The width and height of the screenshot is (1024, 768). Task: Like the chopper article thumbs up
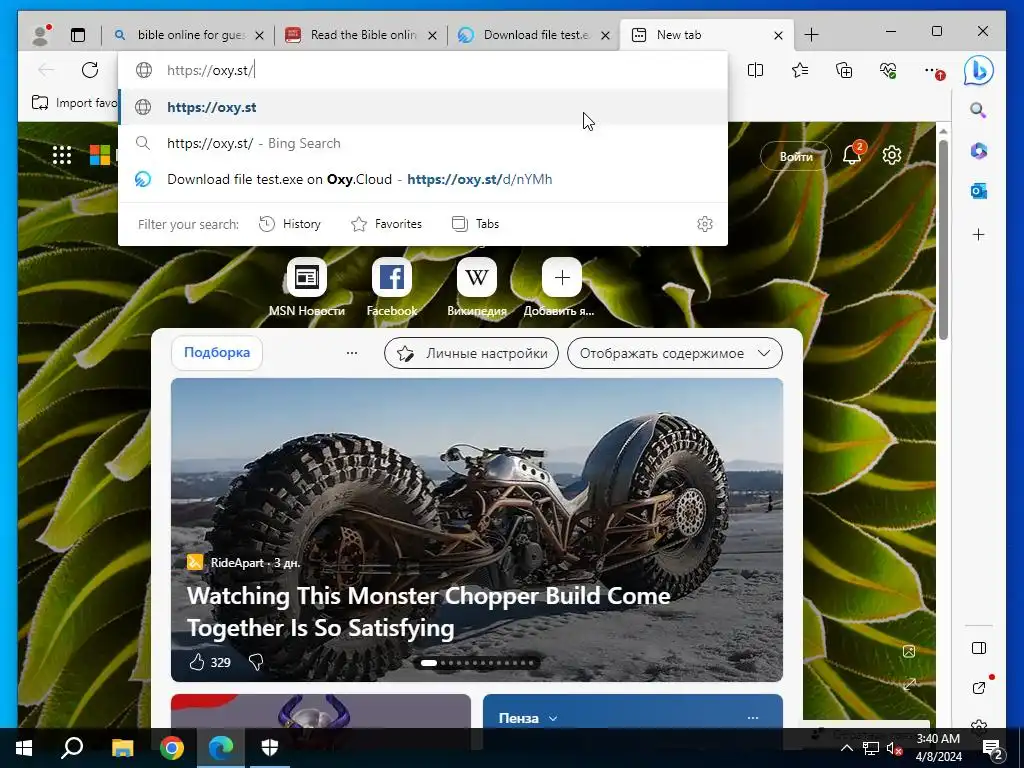197,662
